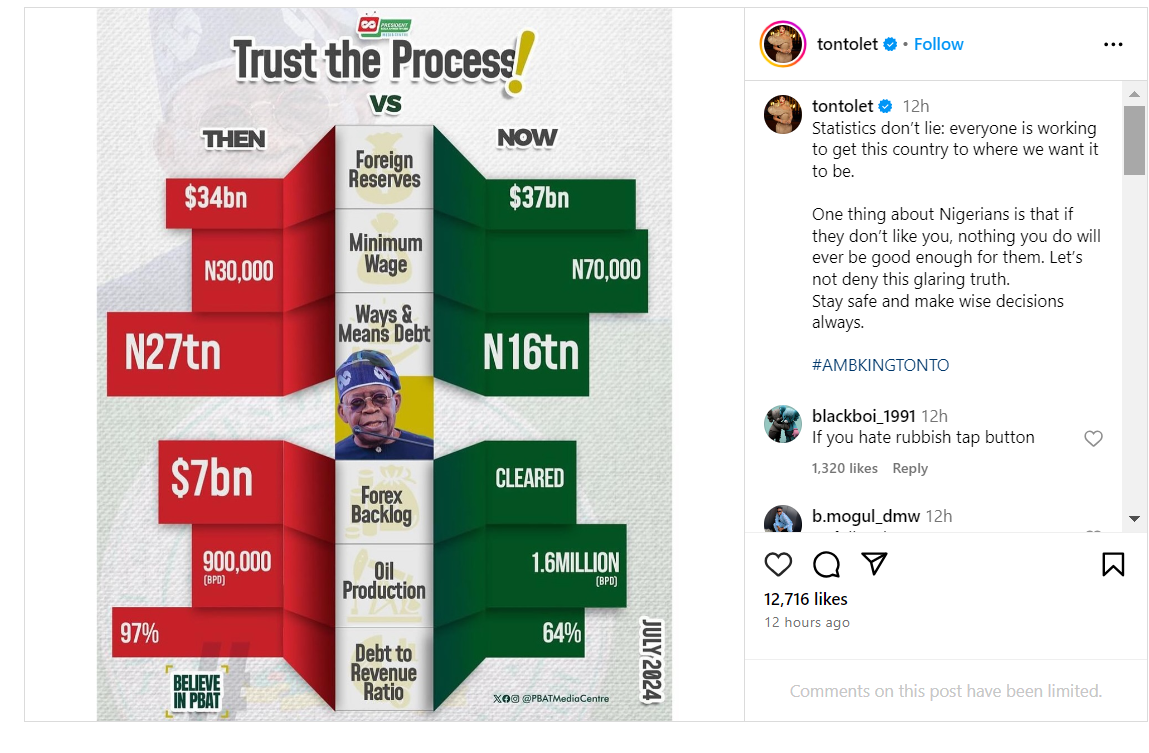1149x753 pixels.
Task: Save post with bookmark icon
Action: pyautogui.click(x=1113, y=564)
